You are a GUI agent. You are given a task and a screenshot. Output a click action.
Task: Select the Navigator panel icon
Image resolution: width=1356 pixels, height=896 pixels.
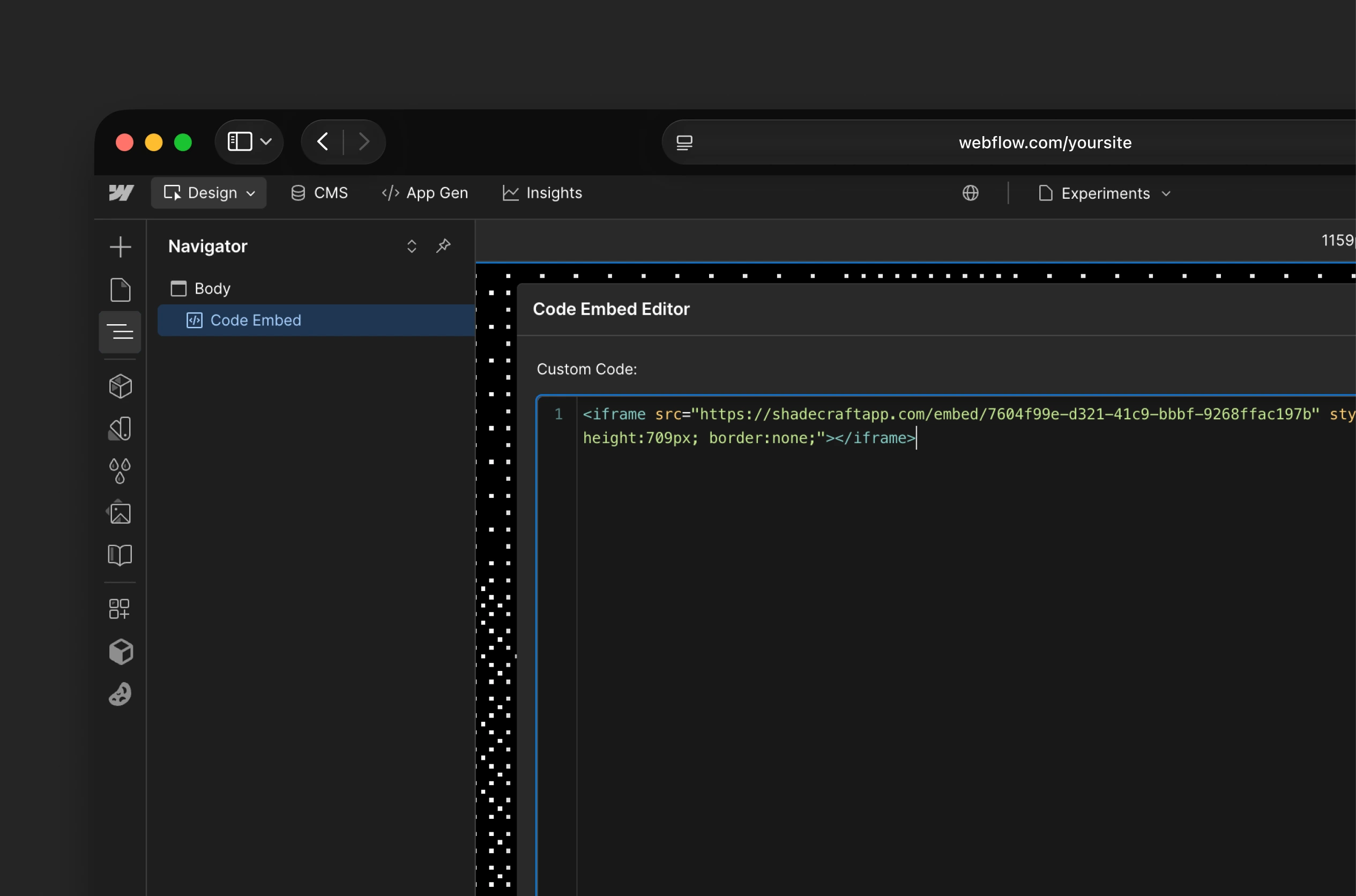(x=120, y=332)
